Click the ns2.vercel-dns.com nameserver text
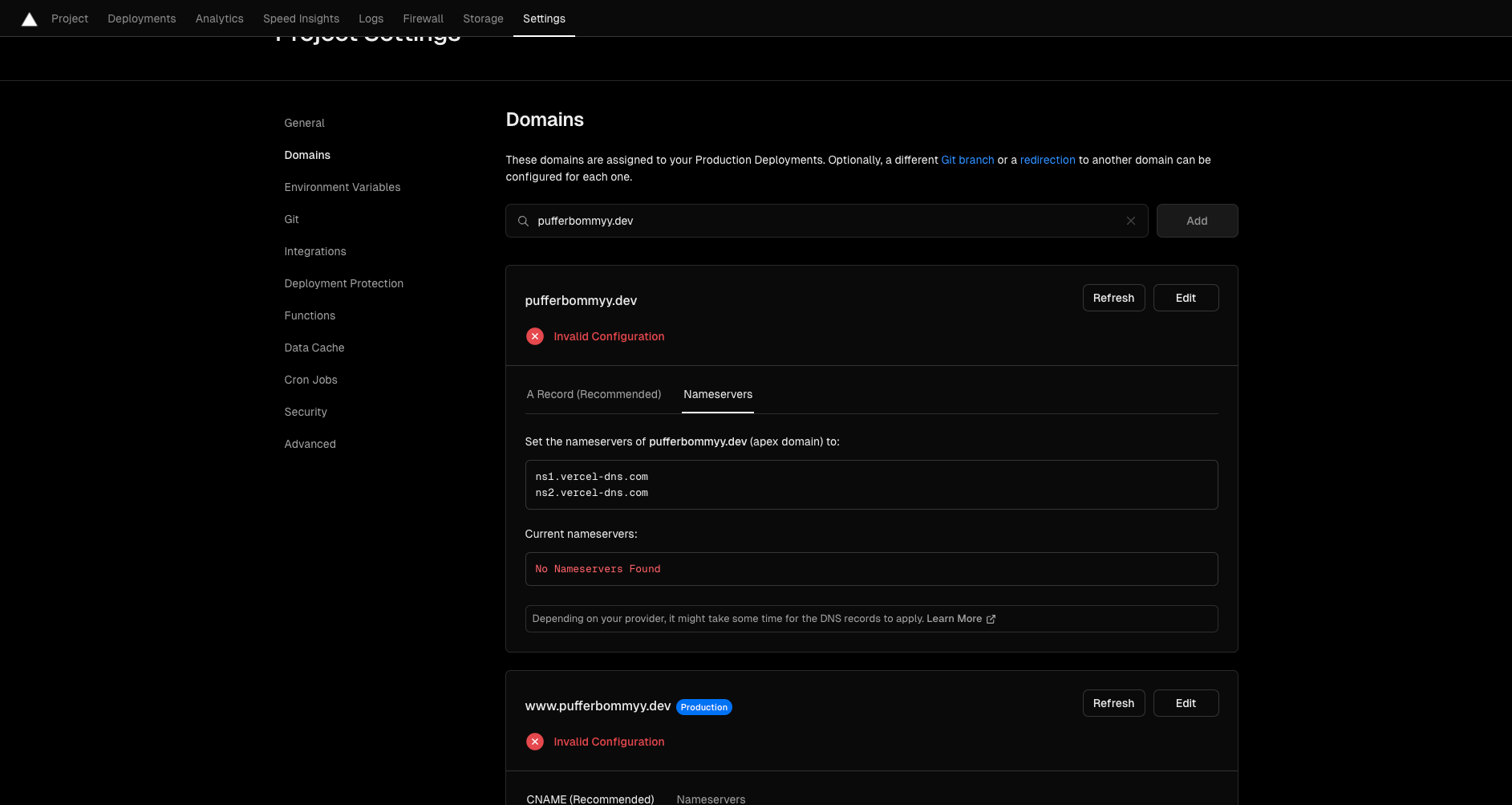This screenshot has height=805, width=1512. point(592,493)
